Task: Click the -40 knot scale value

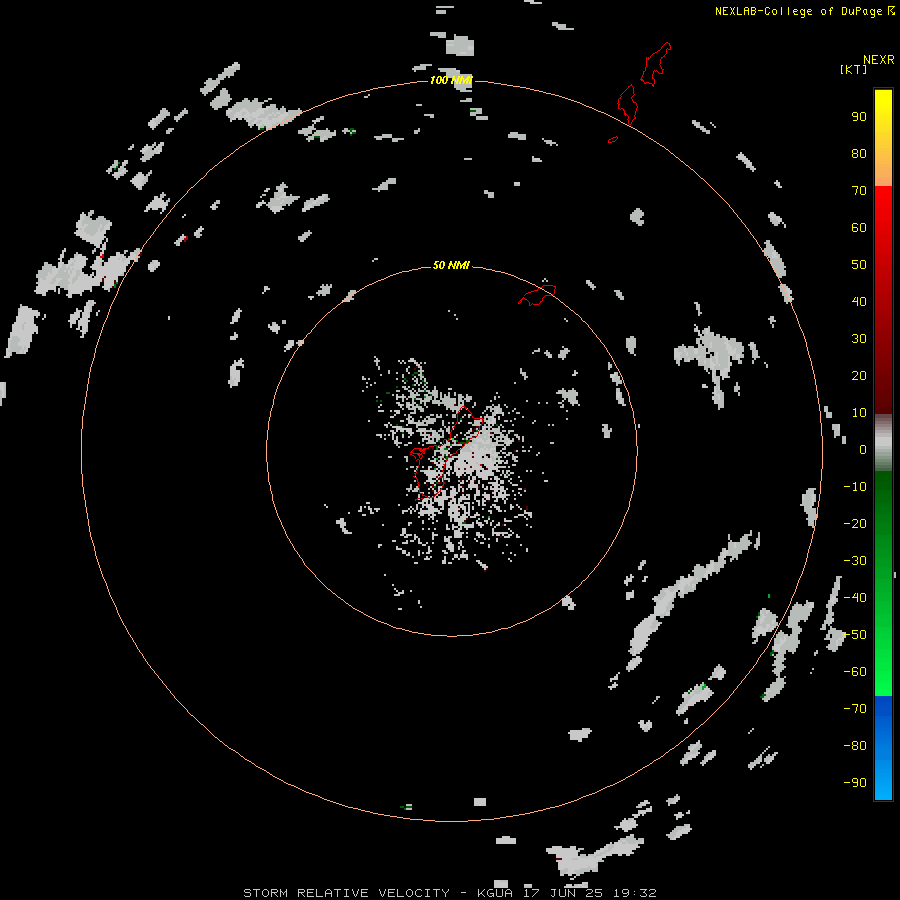Action: (x=855, y=598)
